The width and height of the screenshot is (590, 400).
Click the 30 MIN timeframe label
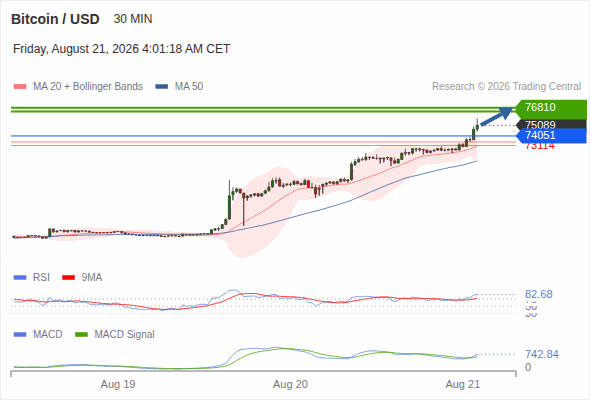(133, 19)
